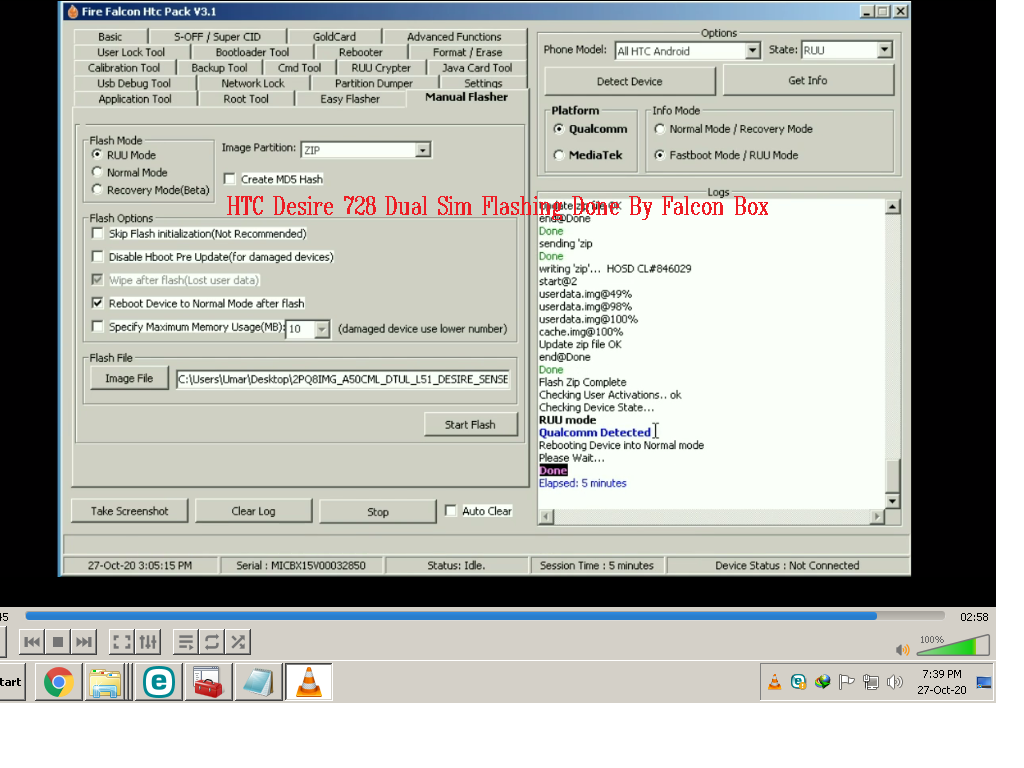The height and width of the screenshot is (768, 1024).
Task: Click Clear Log button
Action: [253, 511]
